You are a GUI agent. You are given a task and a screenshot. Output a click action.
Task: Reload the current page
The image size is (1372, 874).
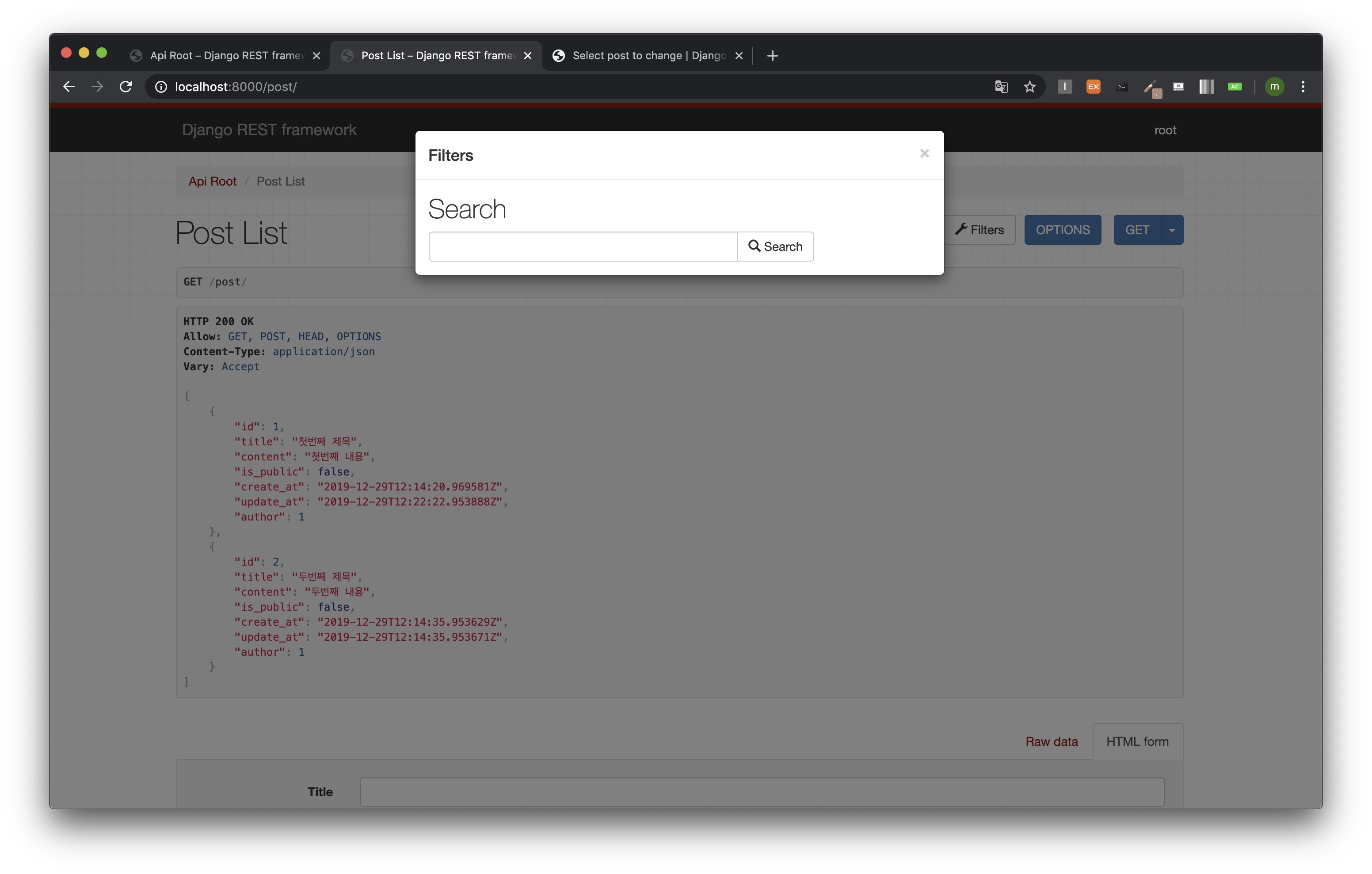pyautogui.click(x=126, y=87)
